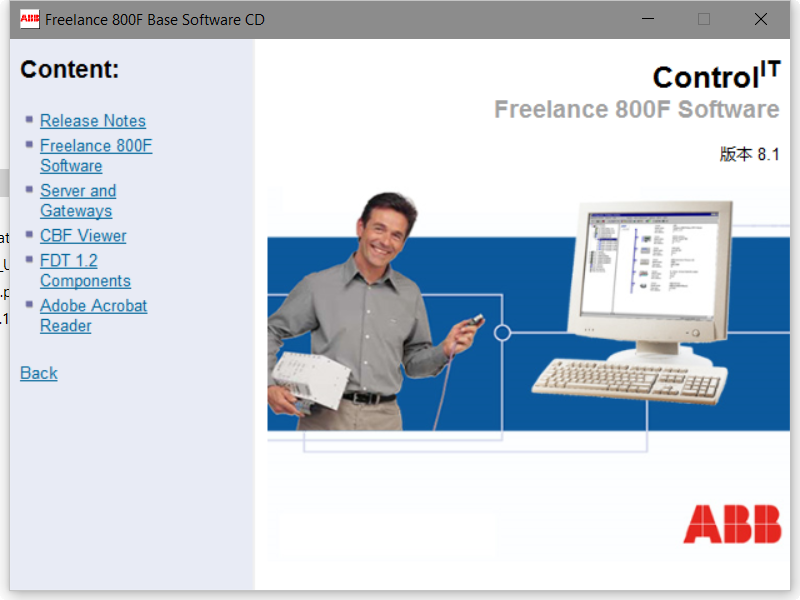Open the FDT 1.2 Components link
The width and height of the screenshot is (800, 600).
(x=85, y=270)
